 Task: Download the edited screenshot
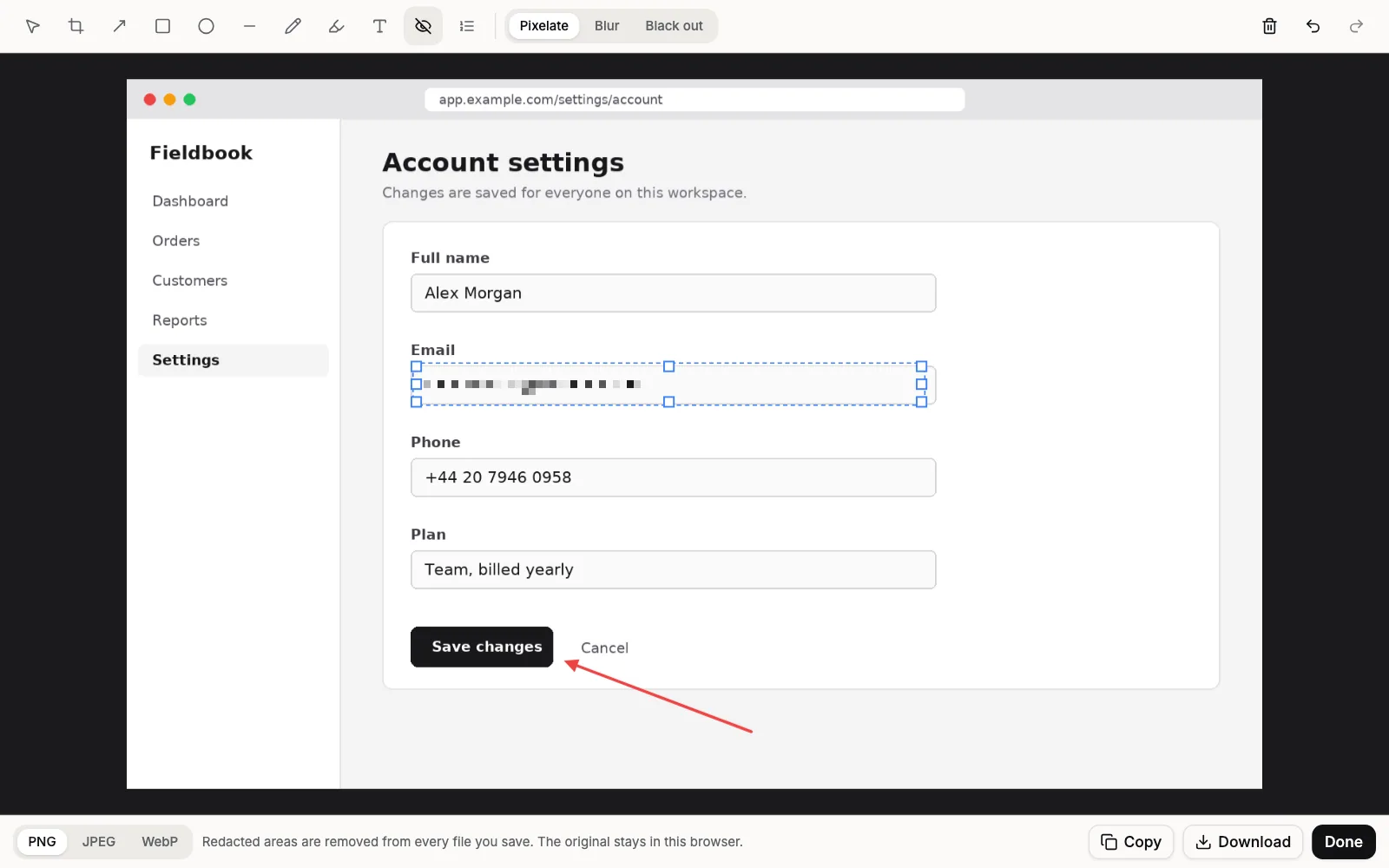(1243, 842)
